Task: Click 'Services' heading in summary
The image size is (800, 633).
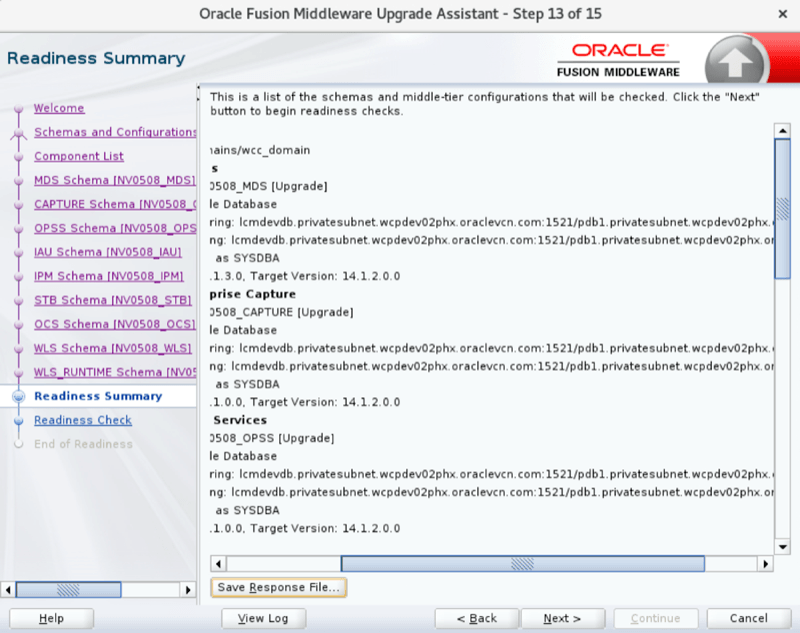Action: [x=240, y=420]
